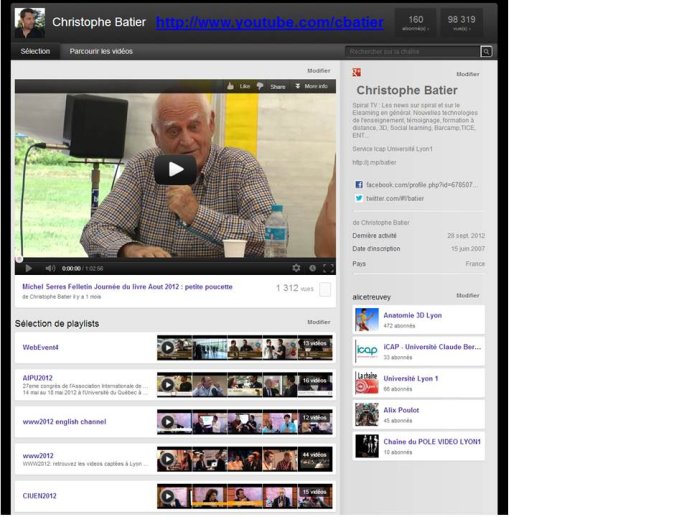Click the iCAP logo thumbnail
Viewport: 689px width, 517px height.
[x=367, y=351]
